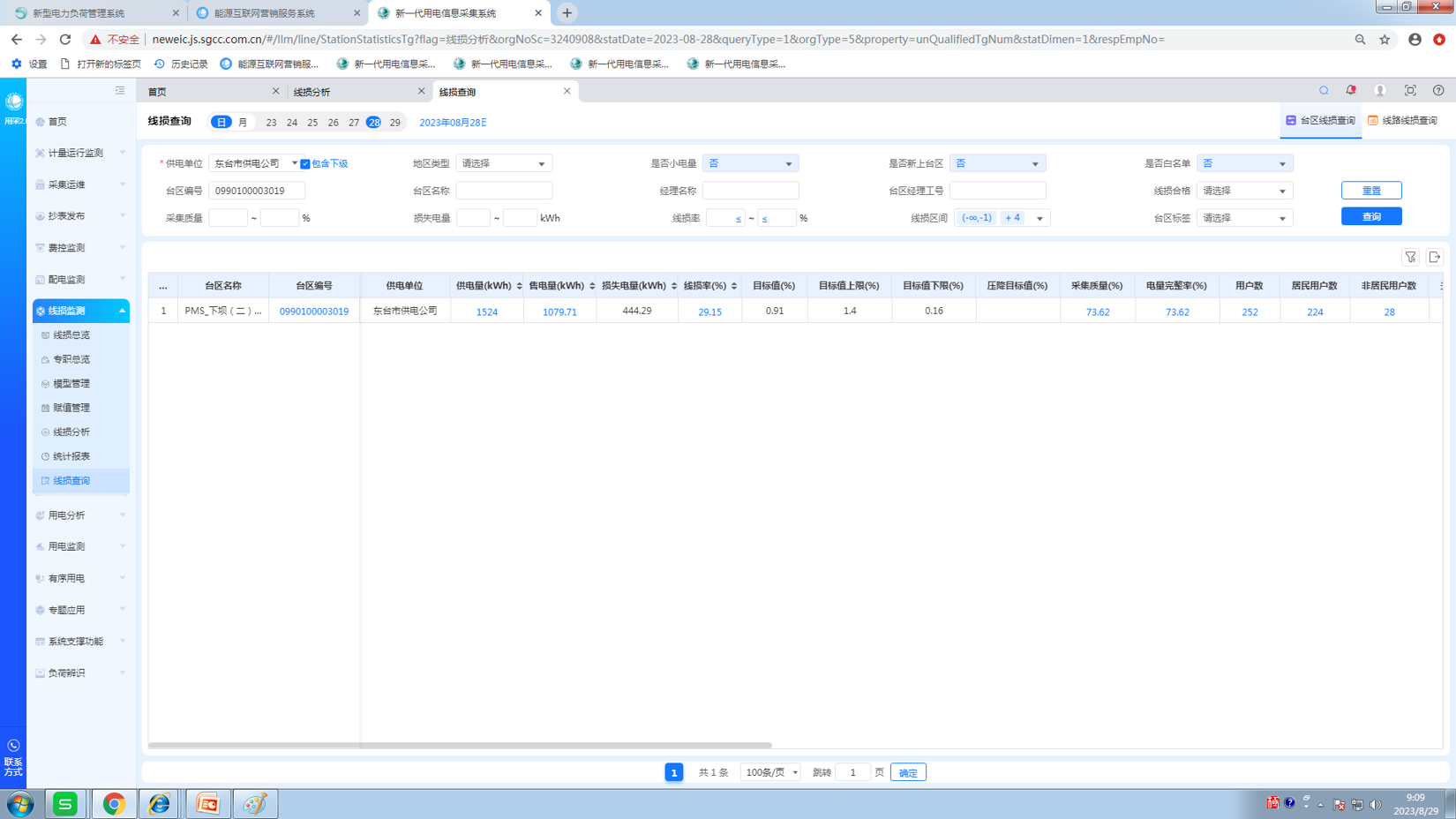Image resolution: width=1456 pixels, height=819 pixels.
Task: Expand the 线损合格 dropdown
Action: [1244, 191]
